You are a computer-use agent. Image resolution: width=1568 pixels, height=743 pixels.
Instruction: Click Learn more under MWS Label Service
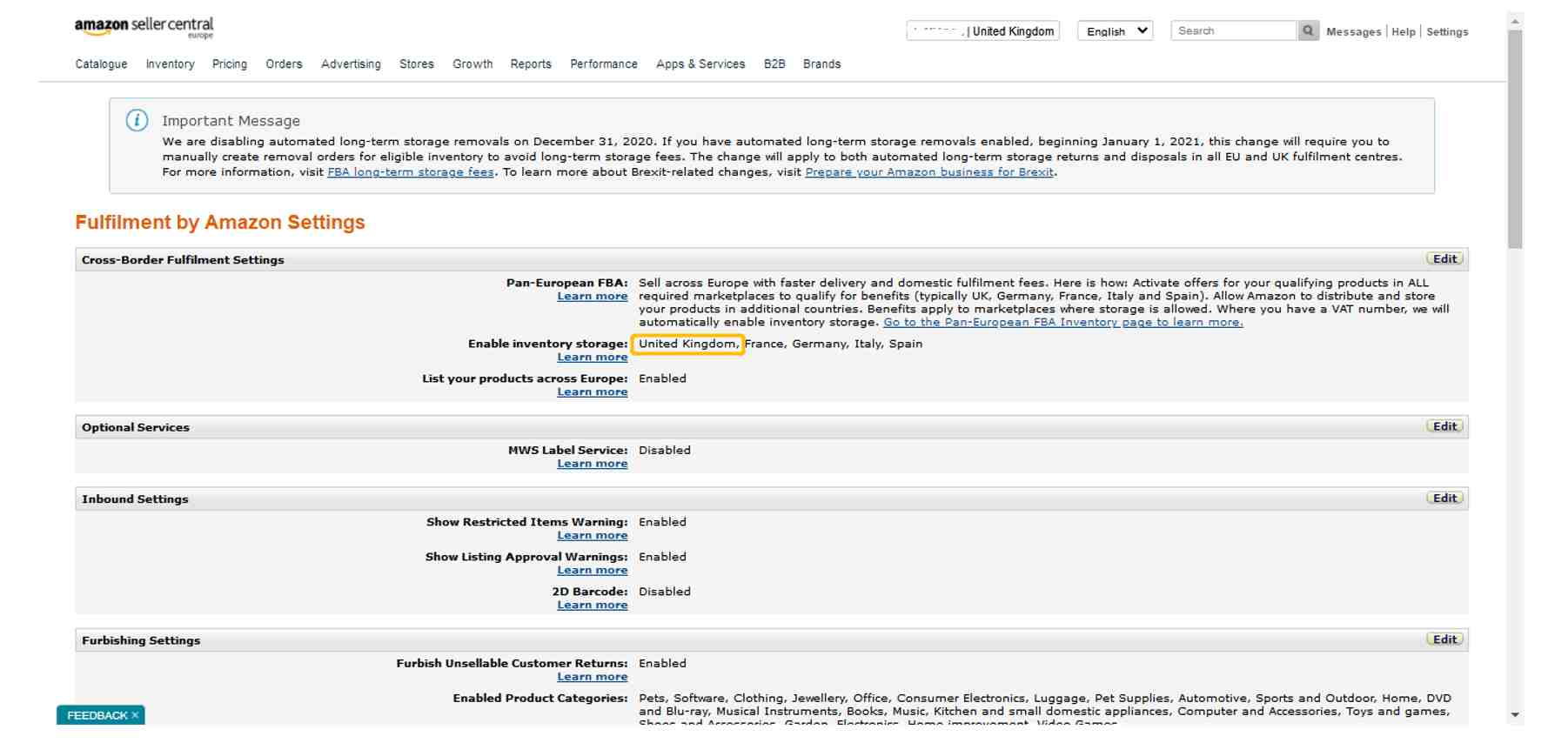click(593, 464)
